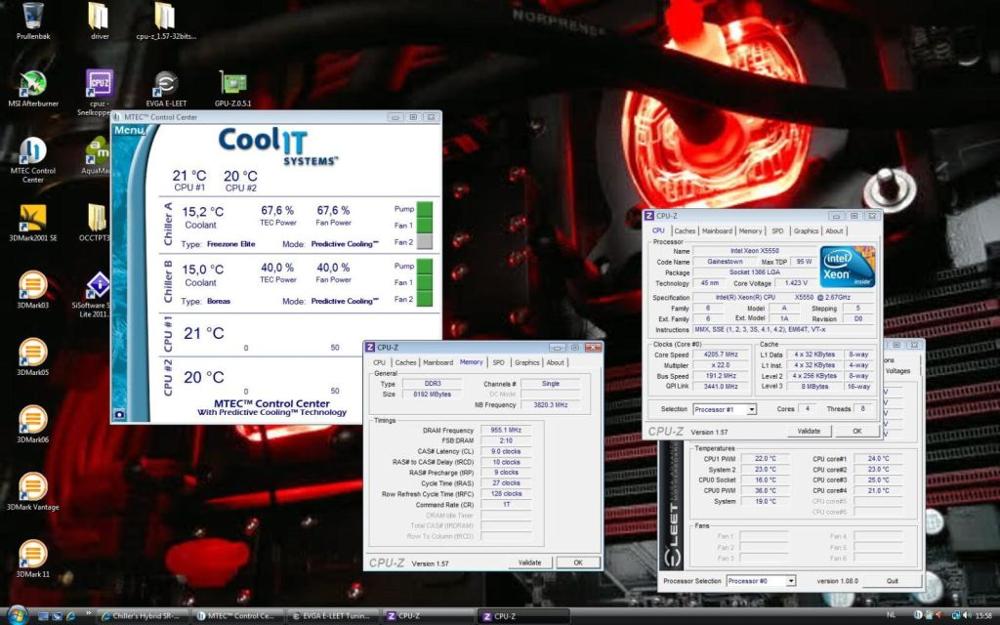Click Chiller B TEC Power 40,0 % value
The height and width of the screenshot is (625, 1000).
277,267
